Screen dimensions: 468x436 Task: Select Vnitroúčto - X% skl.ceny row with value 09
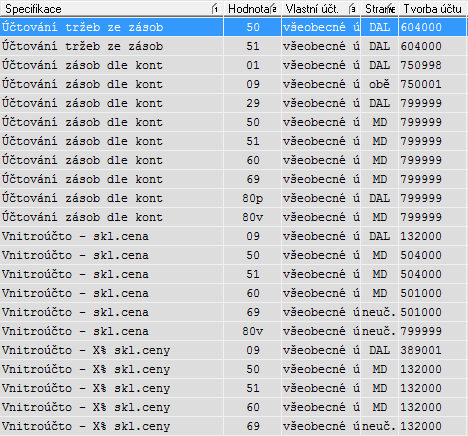(x=233, y=350)
